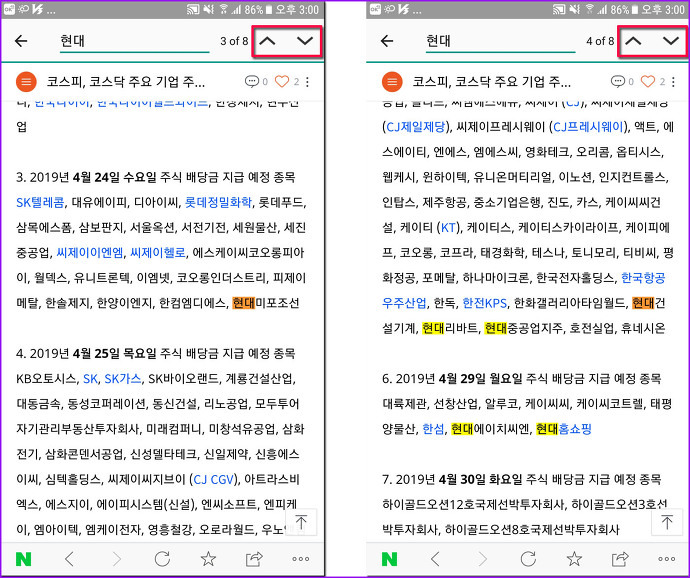Open comments bubble in left phone
Viewport: 690px width, 578px height.
(x=252, y=81)
